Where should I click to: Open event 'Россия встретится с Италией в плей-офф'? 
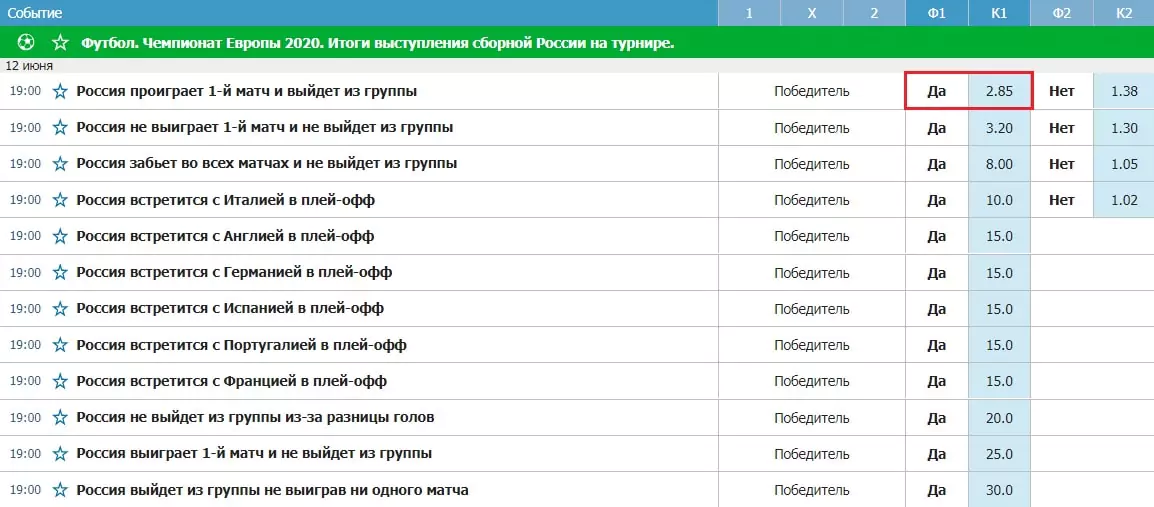(226, 200)
